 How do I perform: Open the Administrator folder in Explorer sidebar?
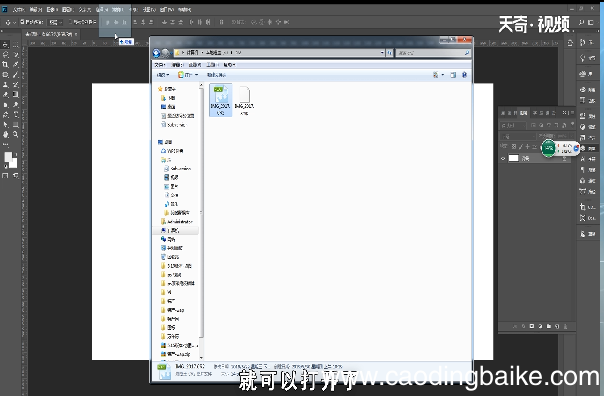coord(176,221)
